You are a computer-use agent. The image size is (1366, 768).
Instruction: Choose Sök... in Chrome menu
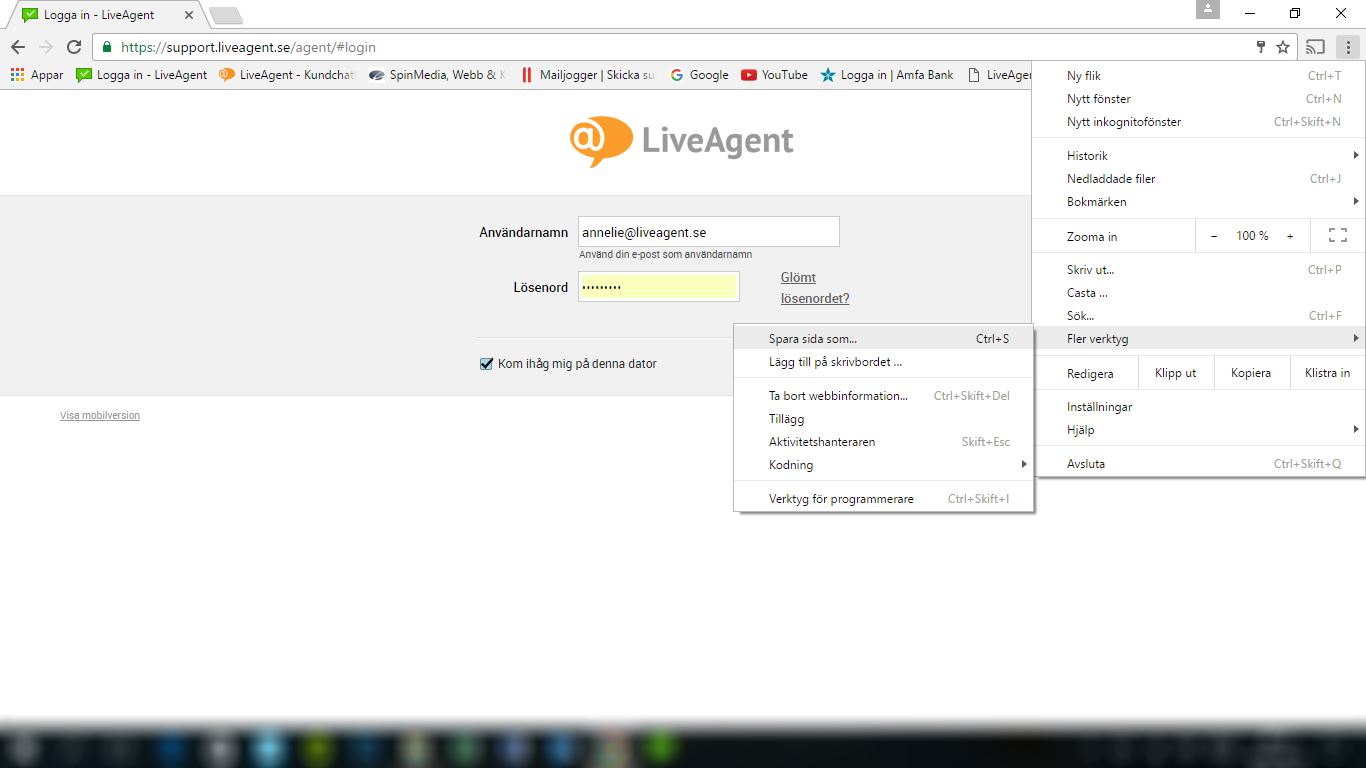coord(1199,316)
